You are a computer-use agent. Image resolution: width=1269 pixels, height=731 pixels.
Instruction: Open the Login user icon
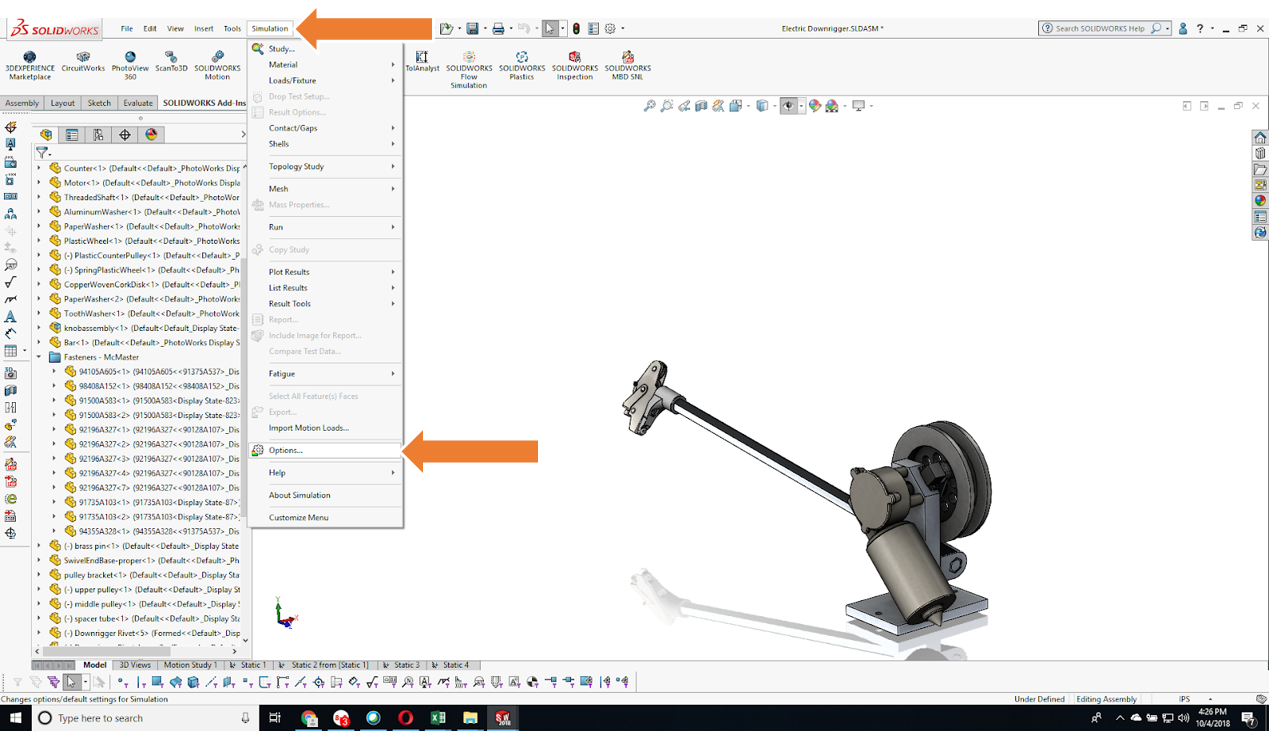[1183, 28]
